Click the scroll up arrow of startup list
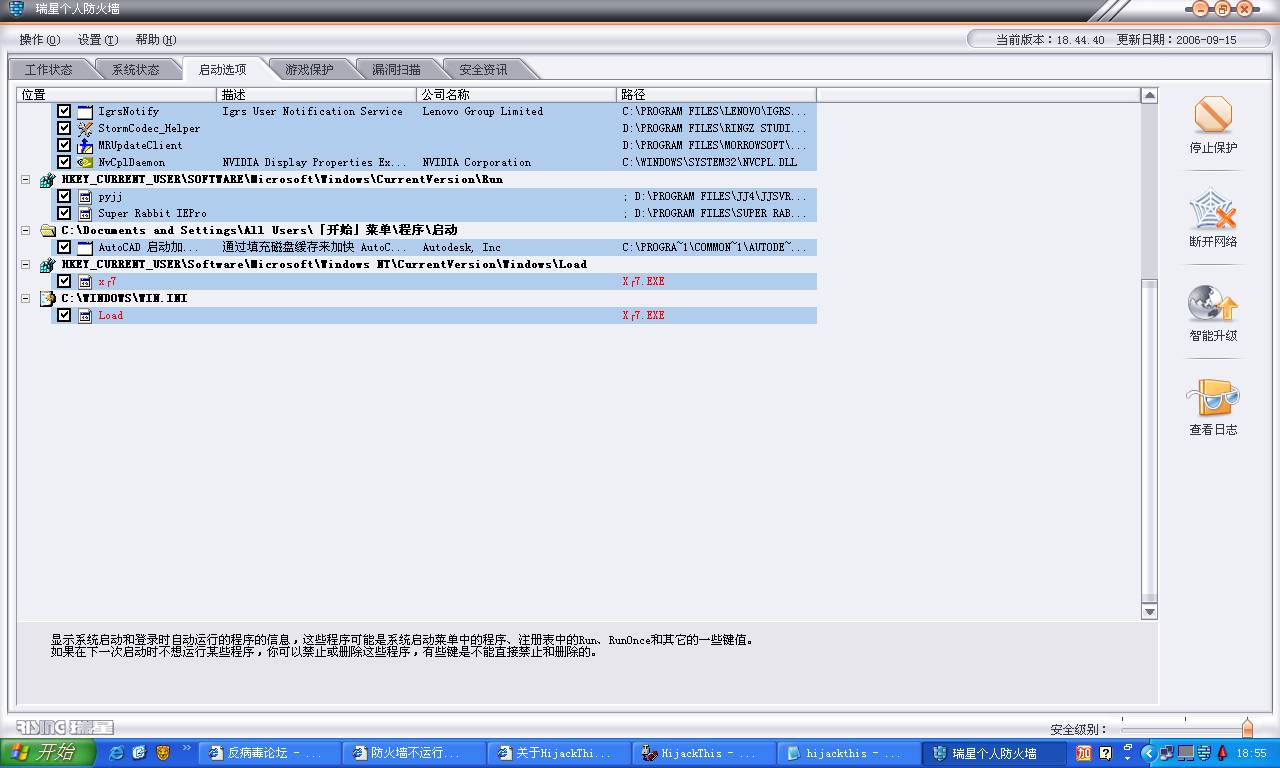1280x768 pixels. 1149,96
